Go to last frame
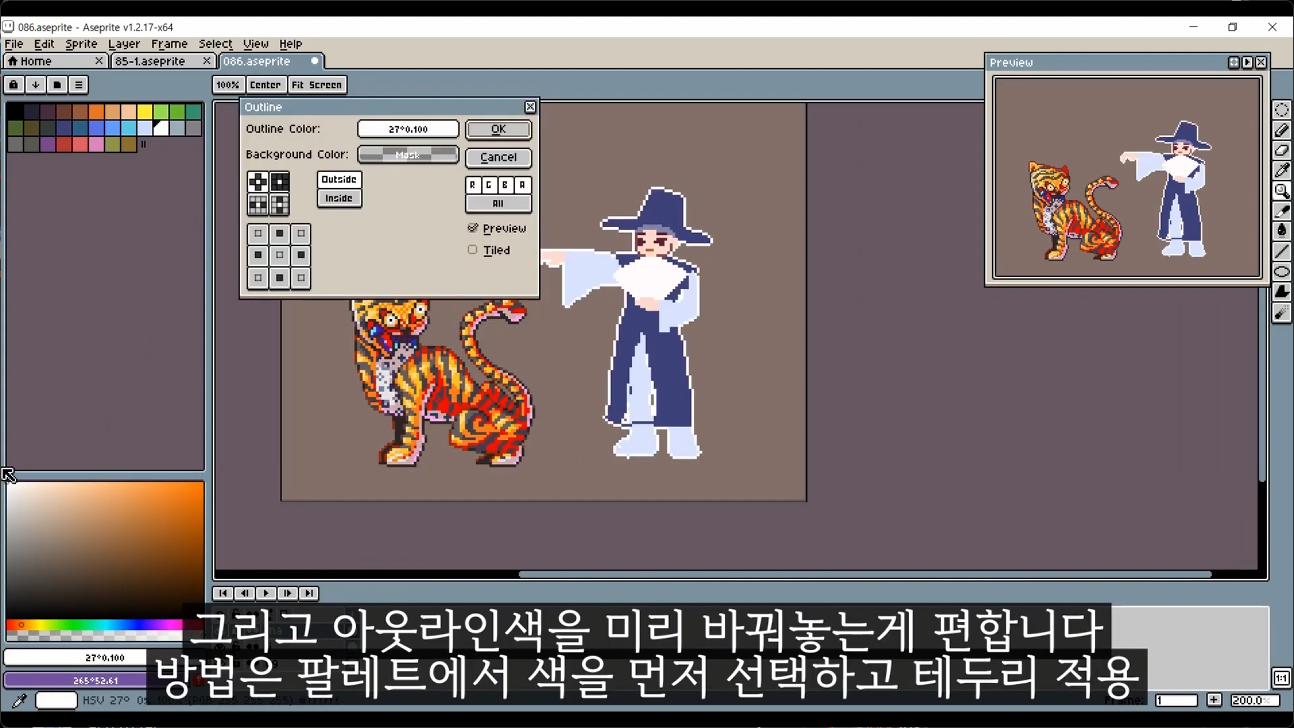The width and height of the screenshot is (1294, 728). (309, 593)
